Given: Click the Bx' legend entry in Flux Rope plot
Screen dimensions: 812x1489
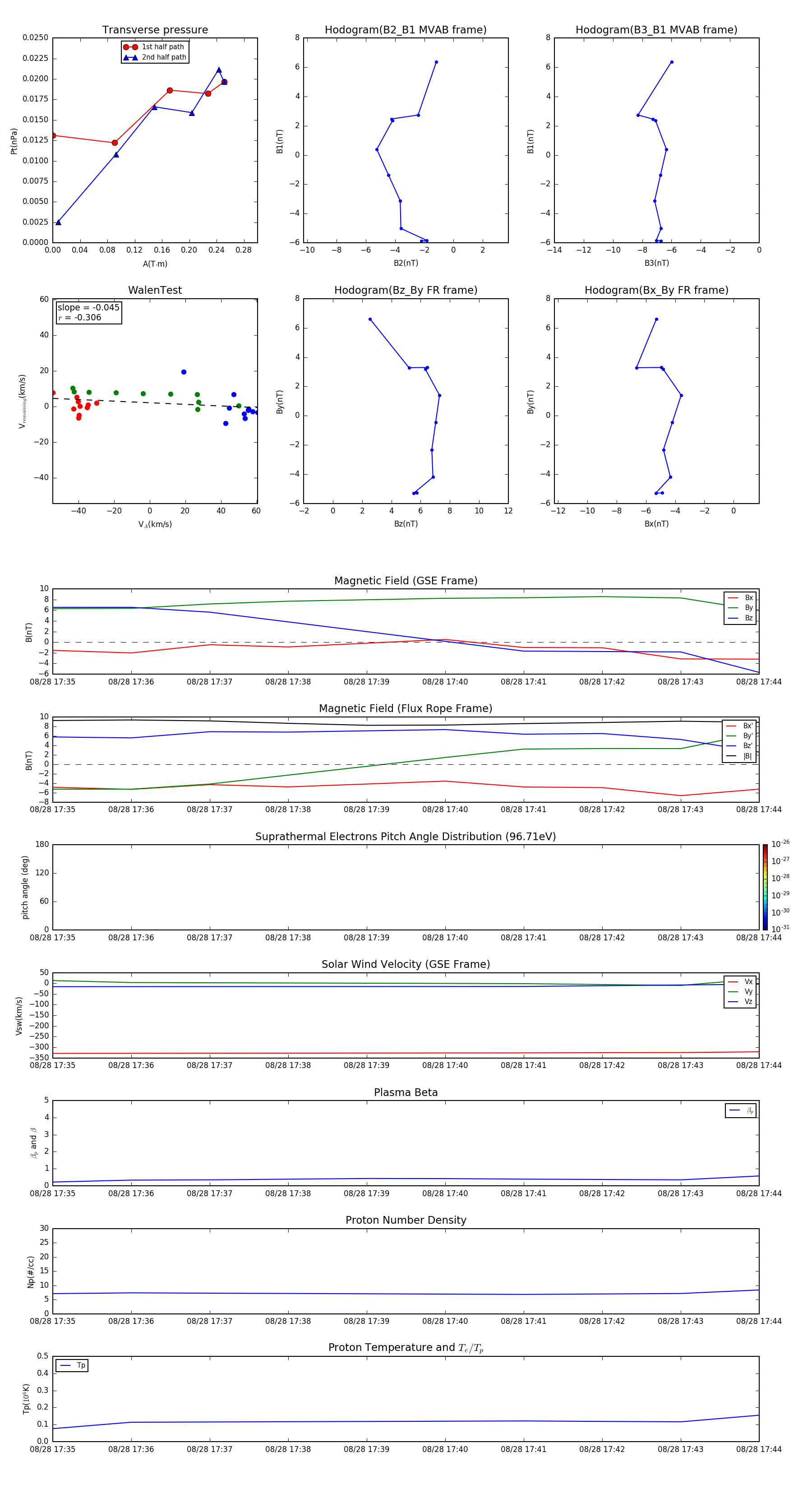Looking at the screenshot, I should 739,726.
